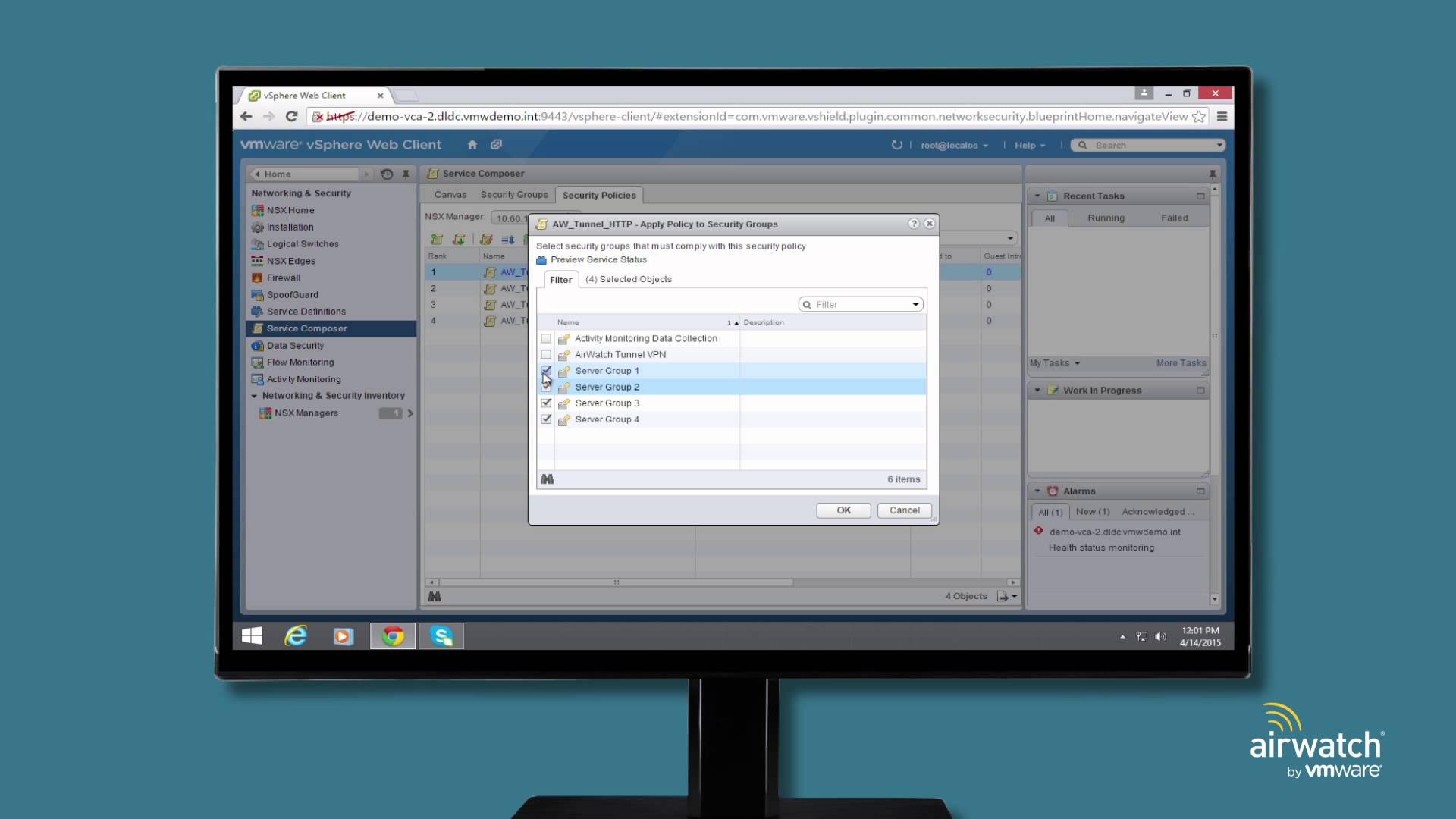Check Activity Monitoring Data Collection
Image resolution: width=1456 pixels, height=819 pixels.
pos(546,338)
